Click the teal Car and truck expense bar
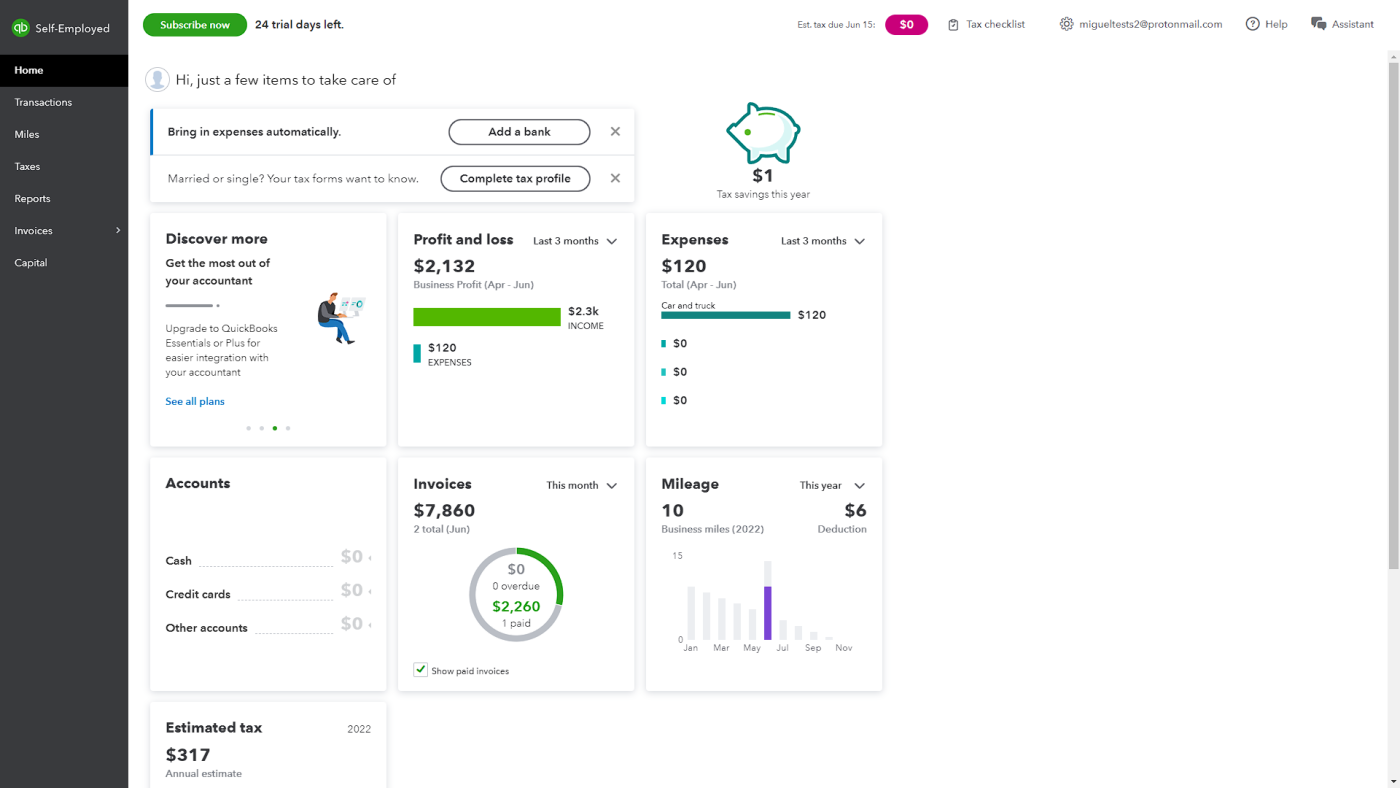 coord(726,315)
